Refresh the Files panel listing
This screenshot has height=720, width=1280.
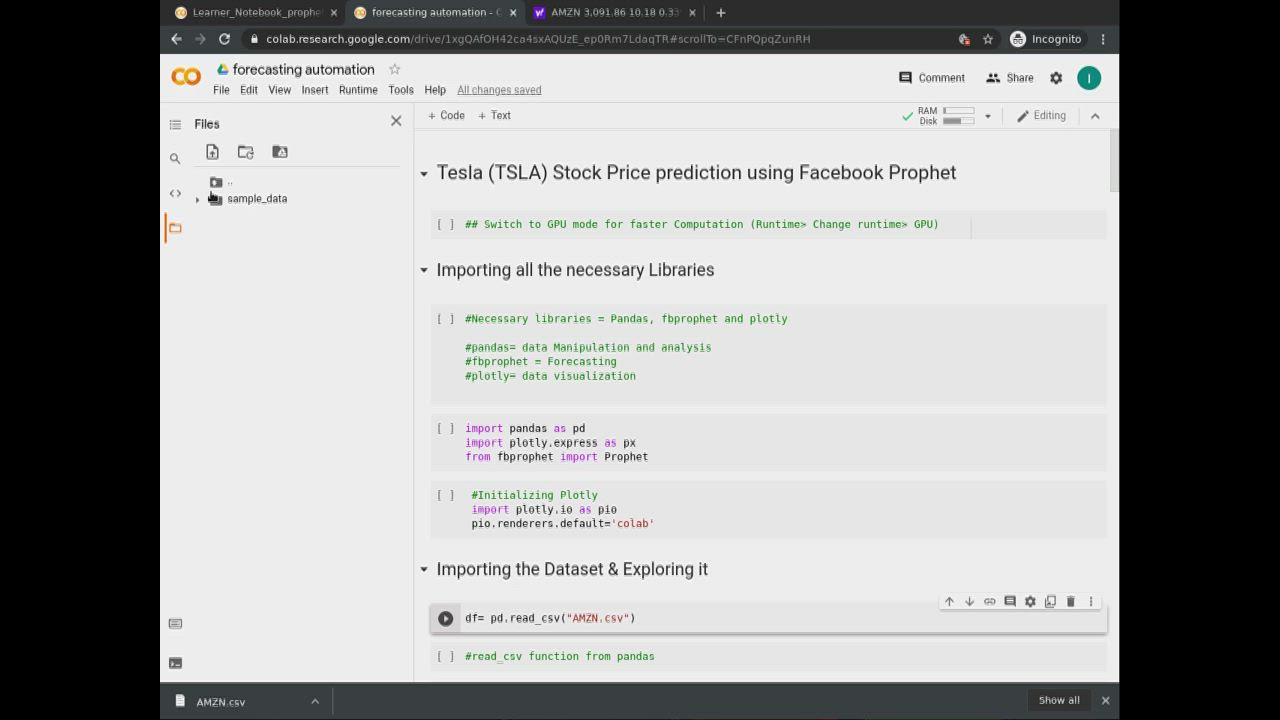246,152
